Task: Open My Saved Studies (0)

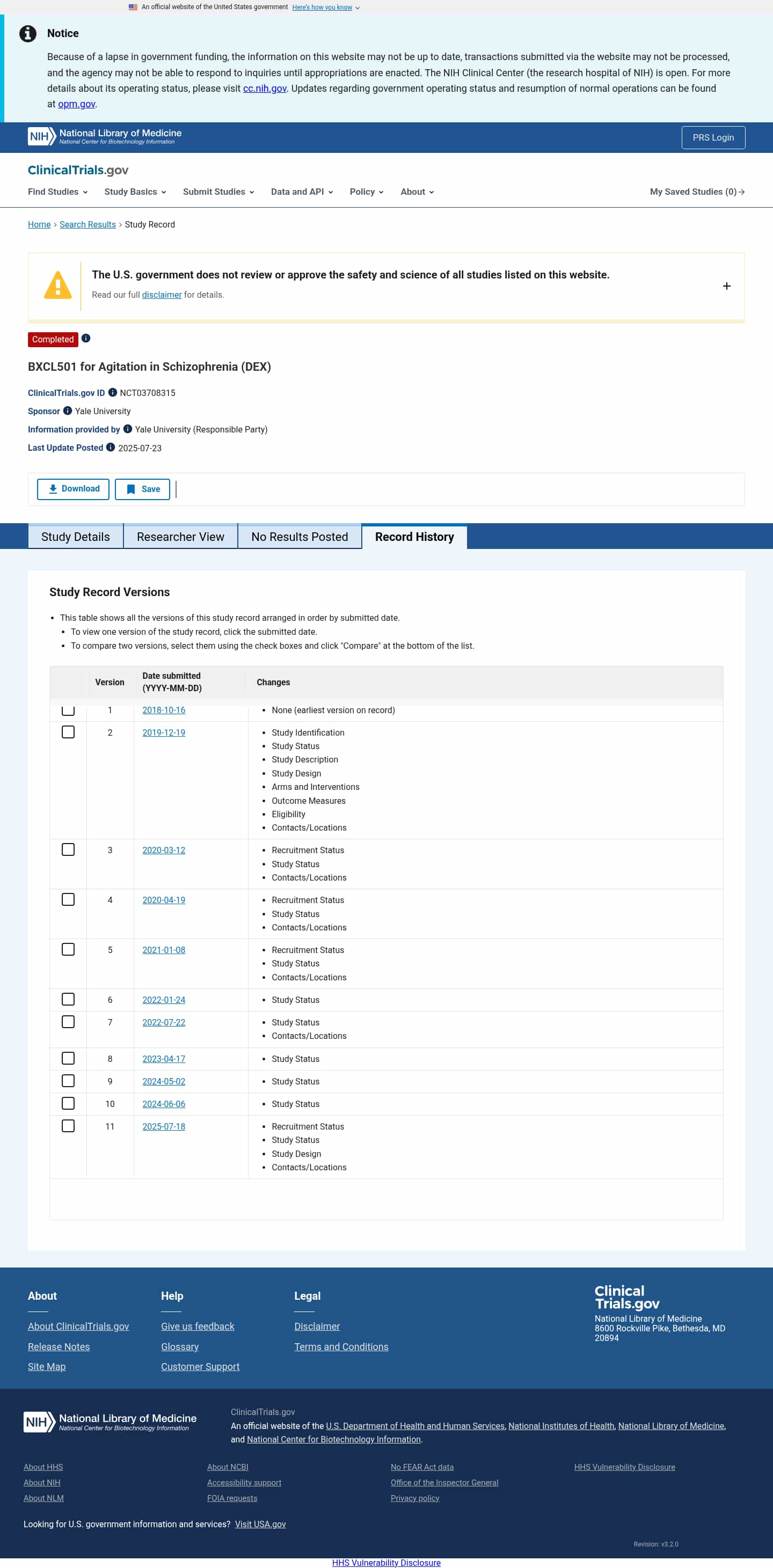Action: click(697, 192)
